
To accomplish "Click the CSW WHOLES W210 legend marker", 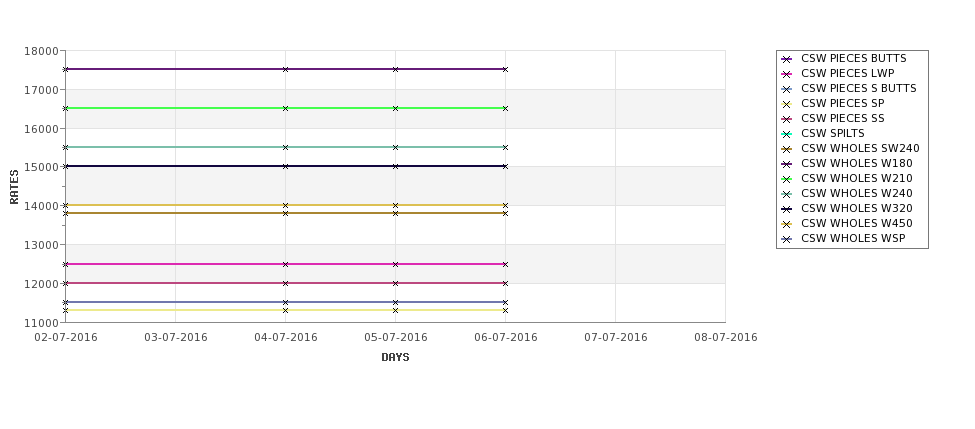I will coord(787,179).
